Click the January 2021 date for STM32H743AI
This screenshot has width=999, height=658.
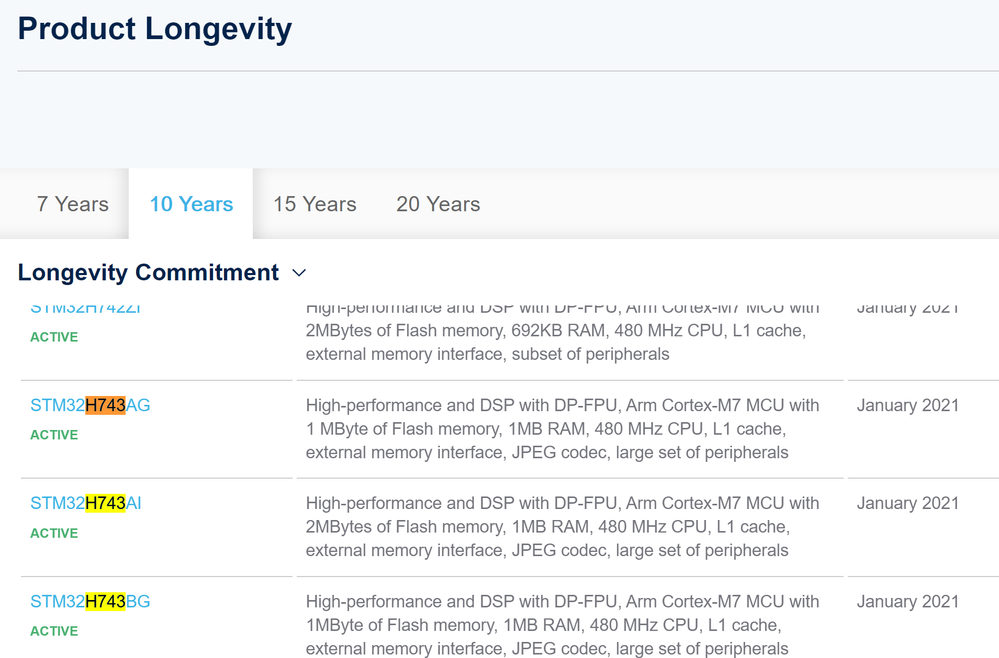(x=908, y=503)
